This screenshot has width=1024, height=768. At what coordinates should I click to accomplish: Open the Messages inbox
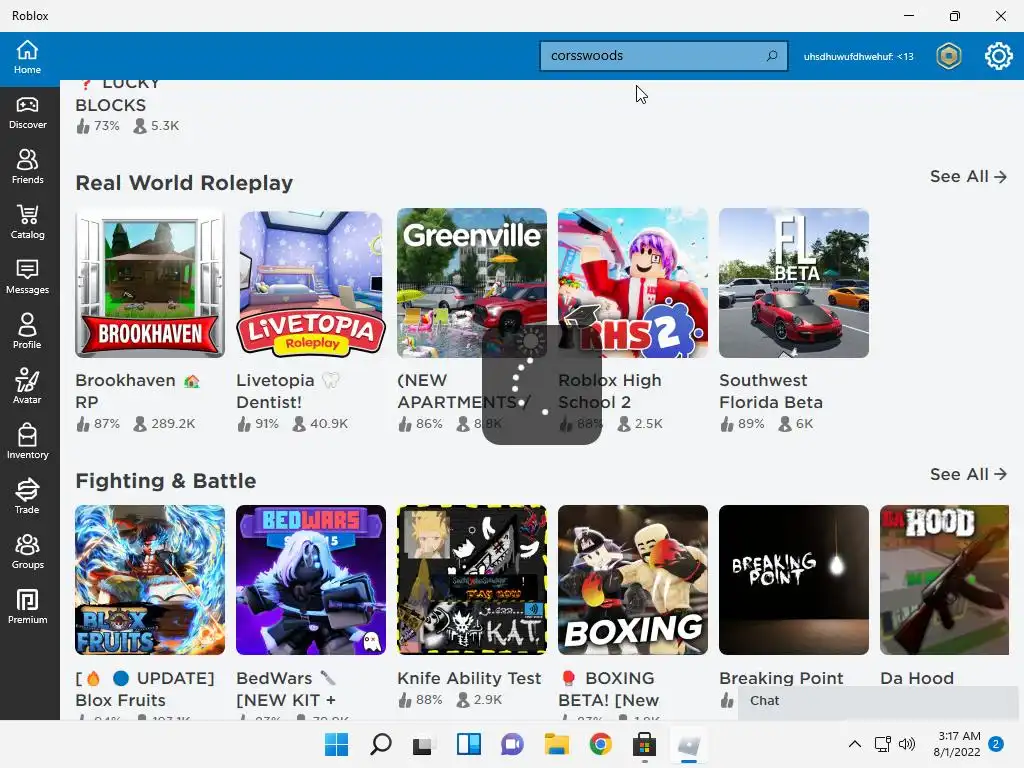pos(27,277)
